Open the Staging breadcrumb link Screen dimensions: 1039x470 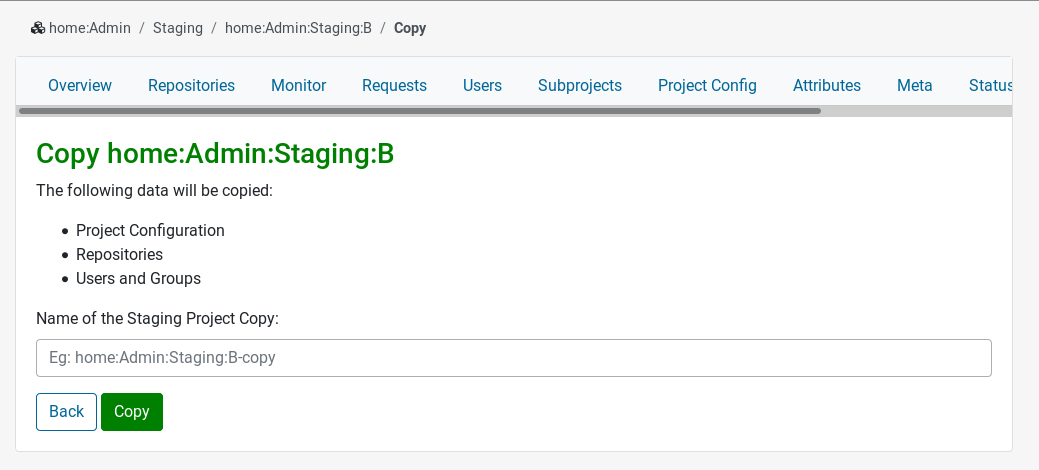(x=178, y=28)
